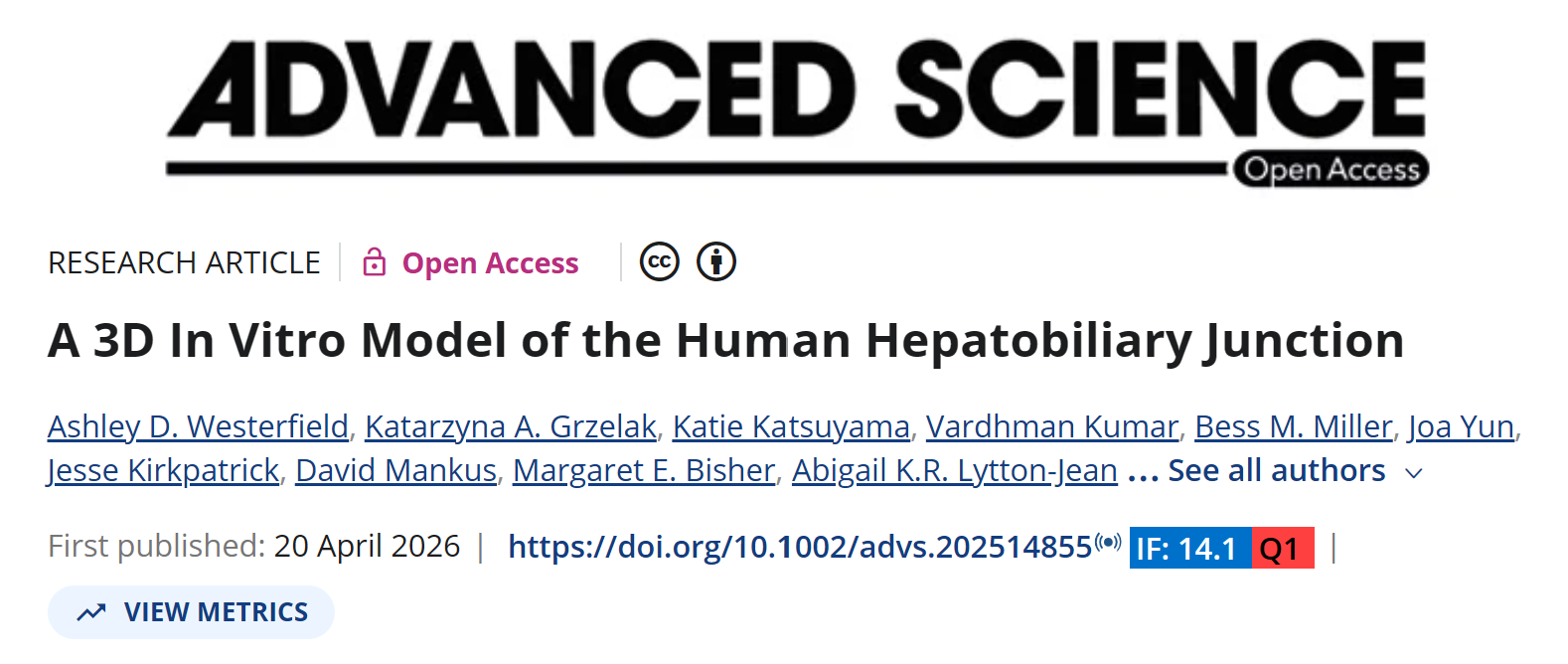The image size is (1568, 664).
Task: Click the attribution person license icon
Action: (716, 262)
